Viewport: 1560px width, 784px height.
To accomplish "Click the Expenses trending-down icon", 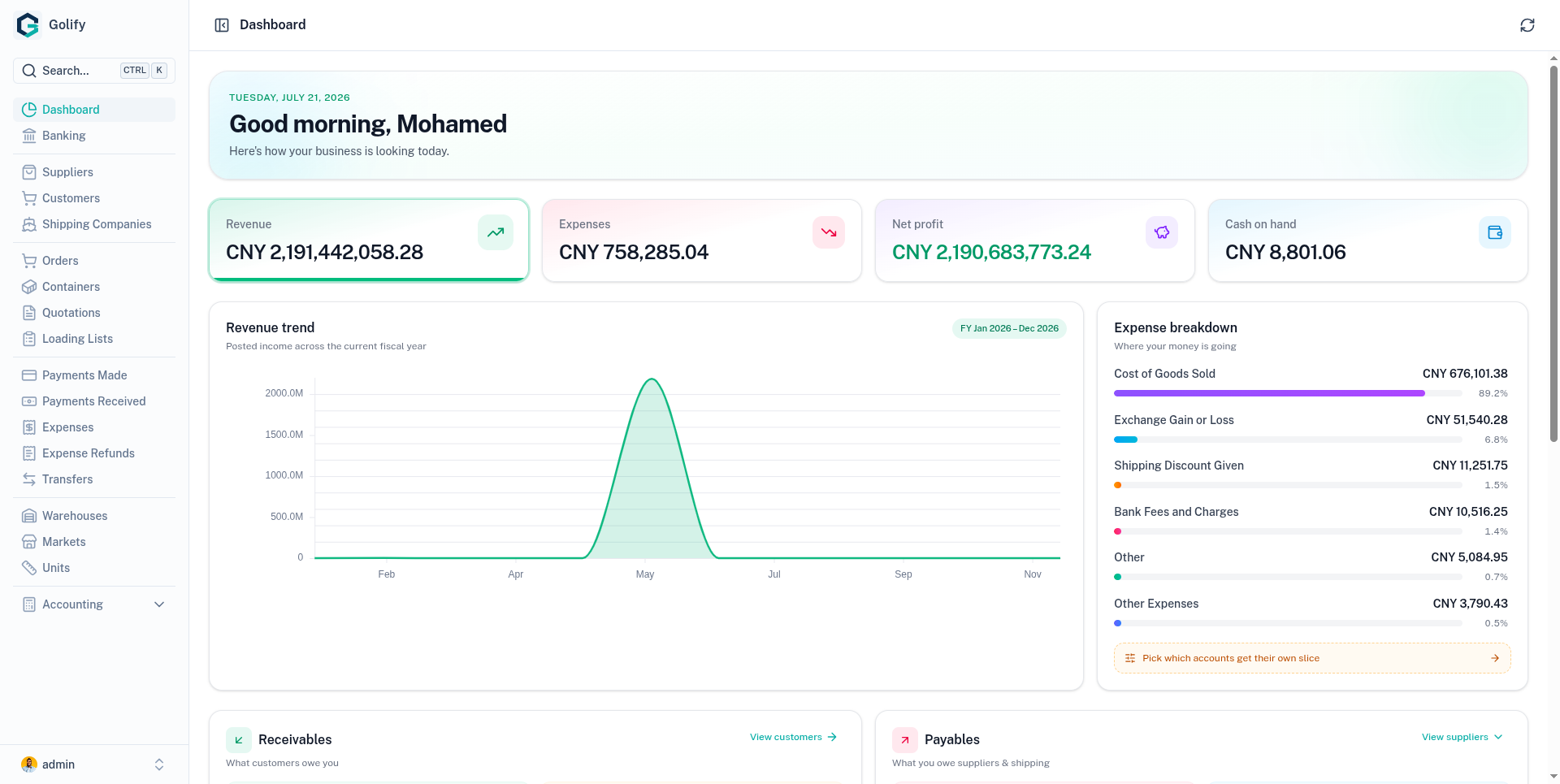I will click(829, 232).
